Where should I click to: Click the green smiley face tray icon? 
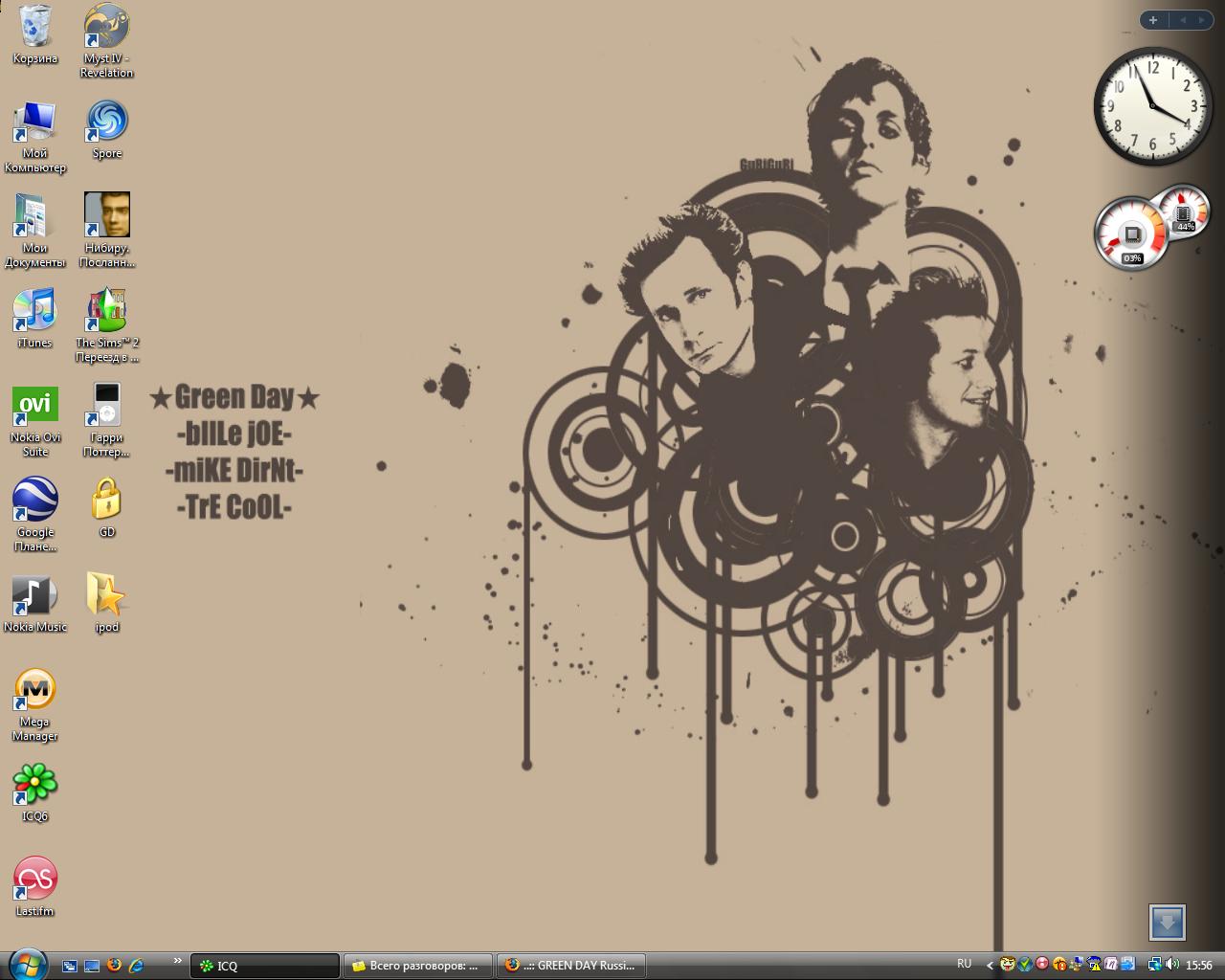[1007, 965]
